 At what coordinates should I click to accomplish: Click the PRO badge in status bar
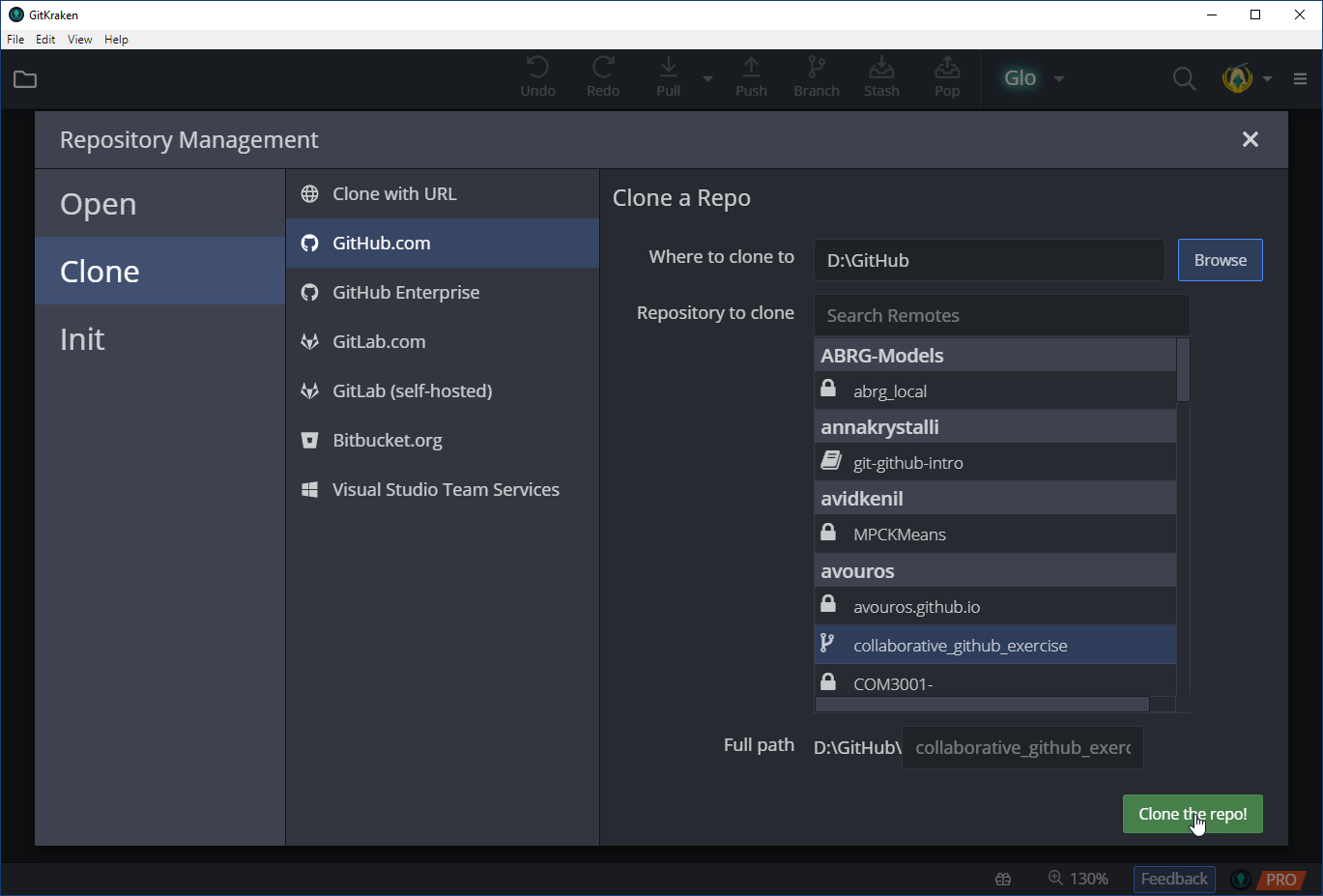(1280, 880)
